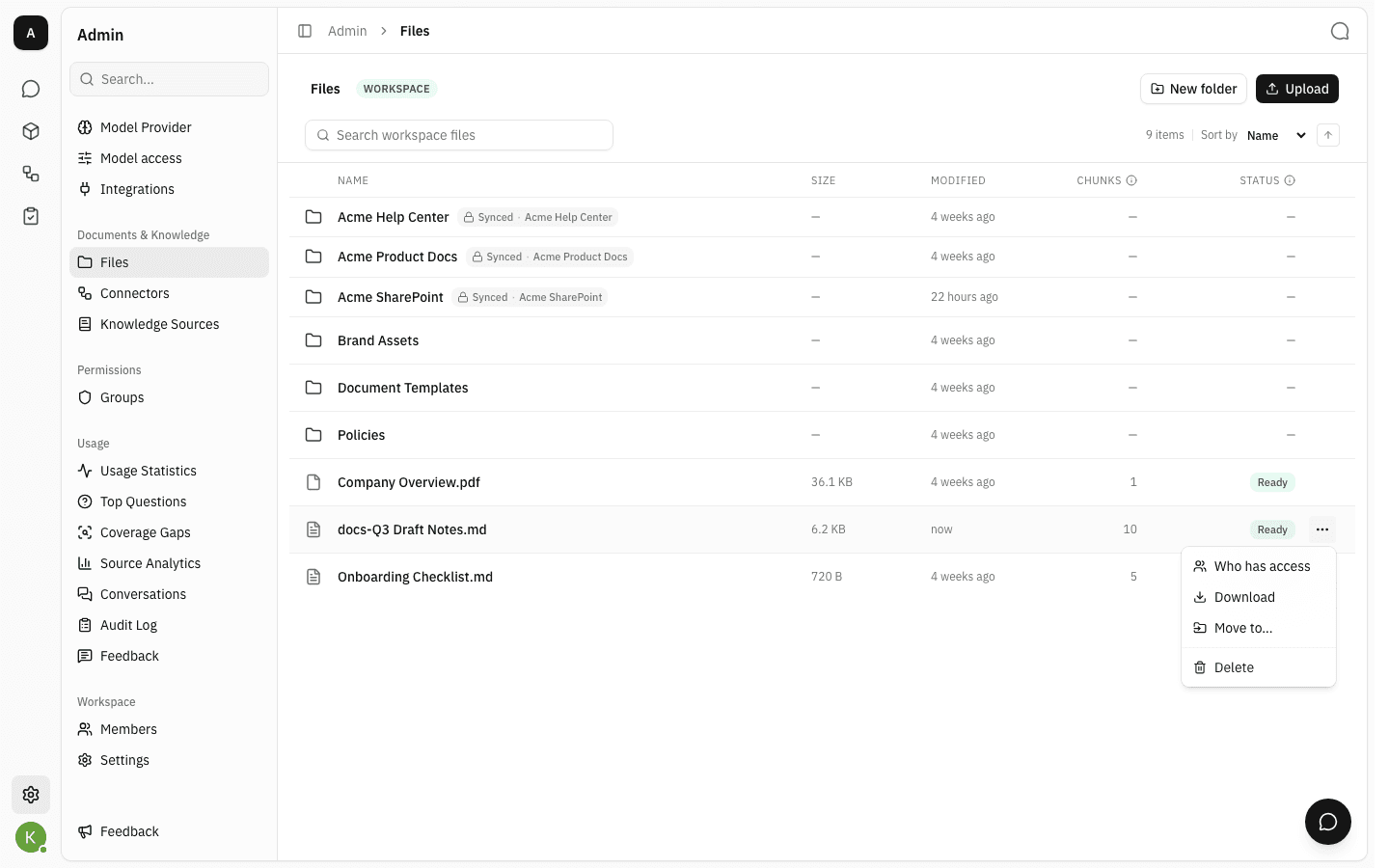The image size is (1389, 868).
Task: Open docs-Q3 Draft Notes.md file
Action: (412, 529)
